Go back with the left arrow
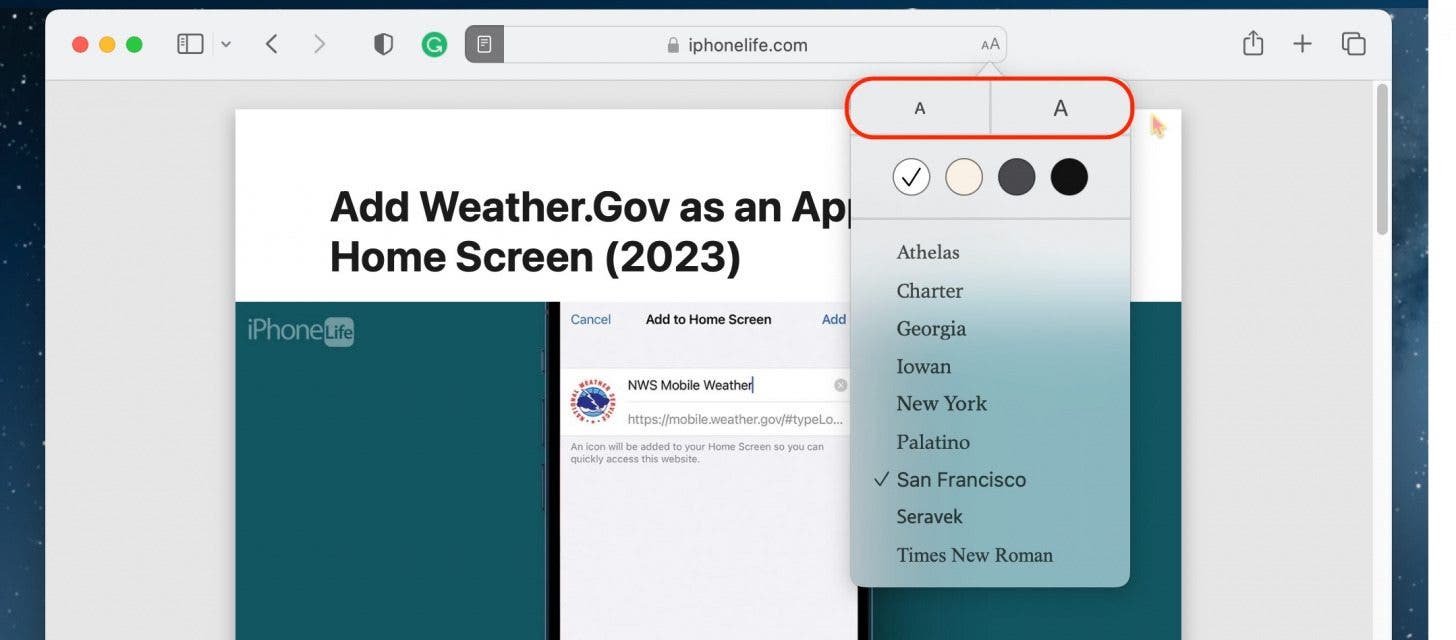Image resolution: width=1456 pixels, height=640 pixels. (x=271, y=44)
